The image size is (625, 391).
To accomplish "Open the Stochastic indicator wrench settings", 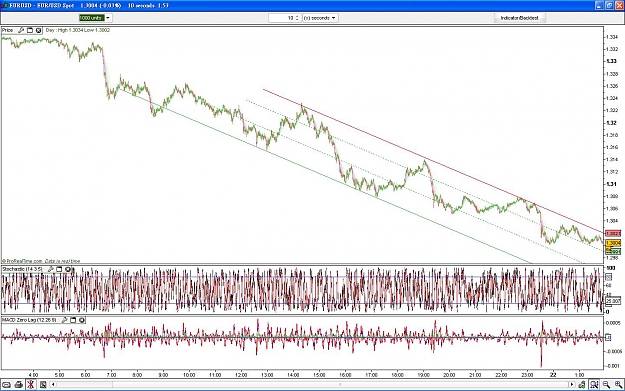I will 51,269.
